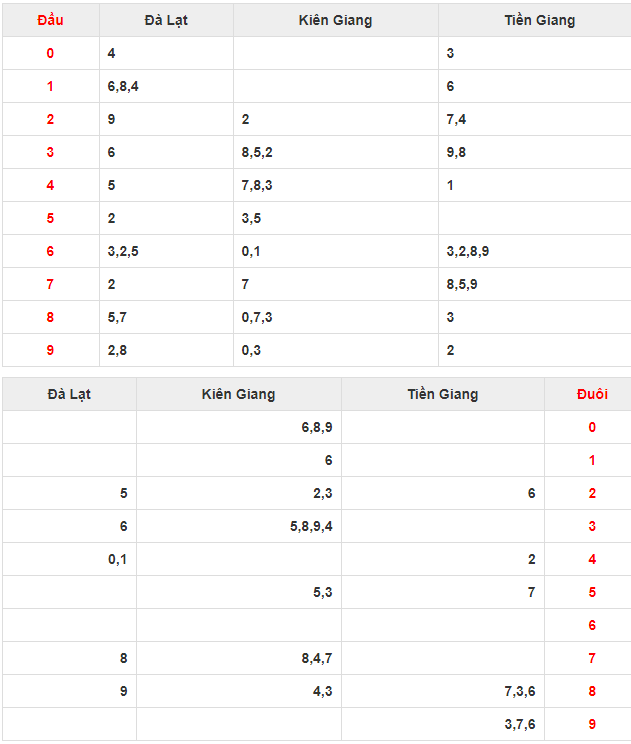Click Đà Lạt header in top table
The image size is (631, 744).
(166, 20)
